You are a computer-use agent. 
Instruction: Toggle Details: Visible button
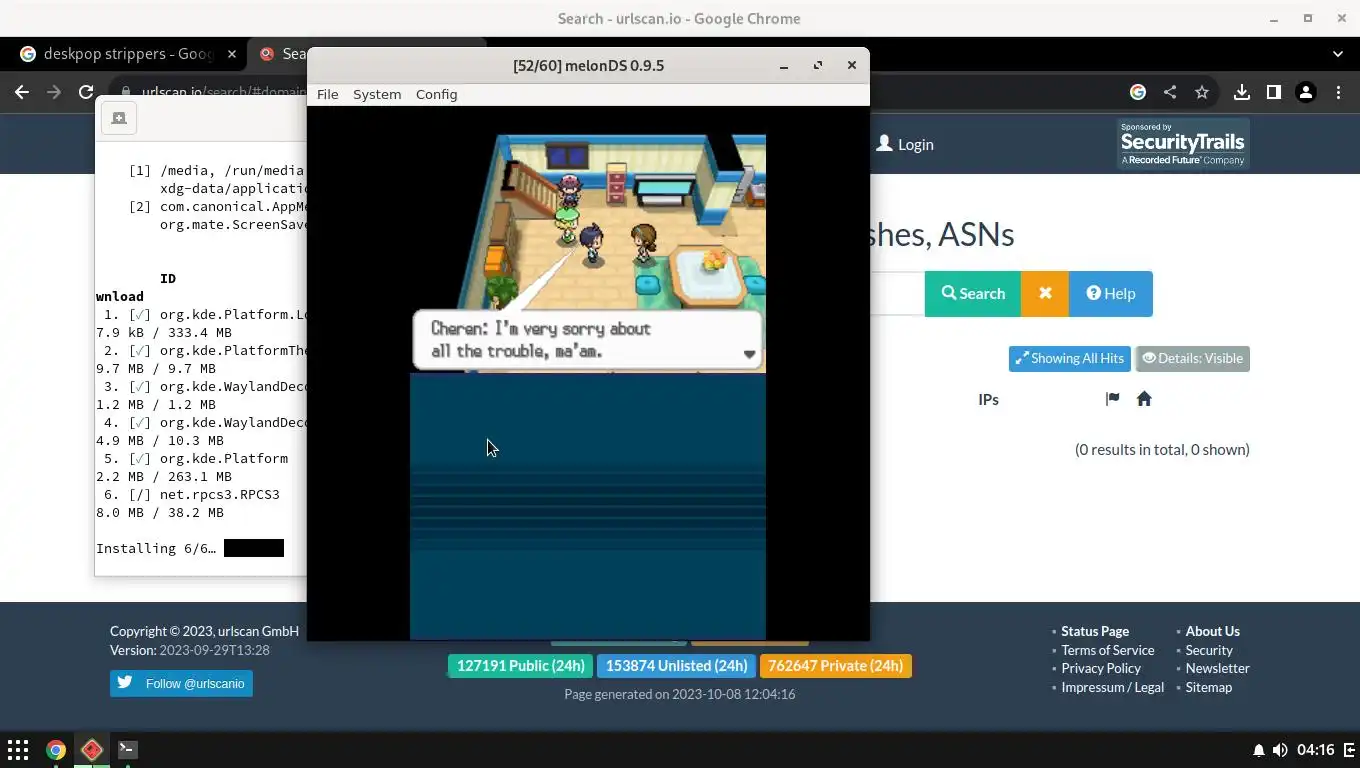[x=1192, y=358]
